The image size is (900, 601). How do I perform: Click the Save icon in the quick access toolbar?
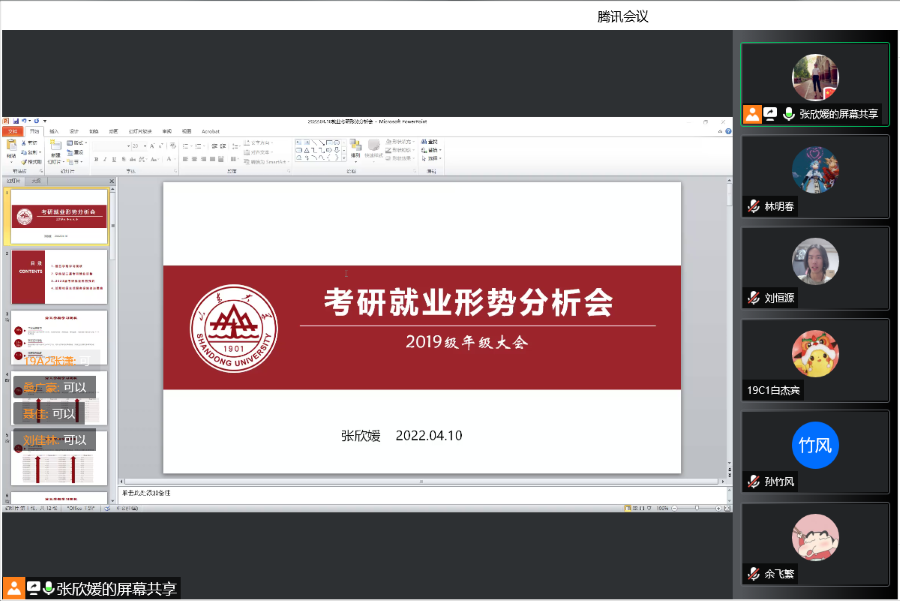click(x=15, y=122)
